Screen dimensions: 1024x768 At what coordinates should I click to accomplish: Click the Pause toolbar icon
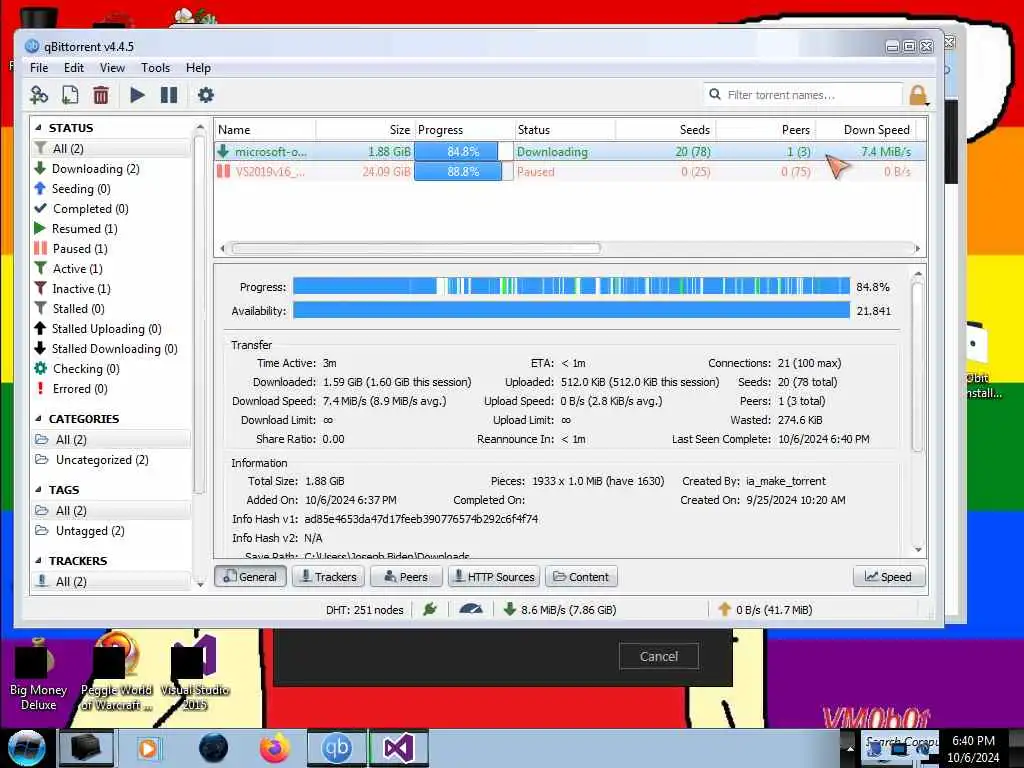169,95
